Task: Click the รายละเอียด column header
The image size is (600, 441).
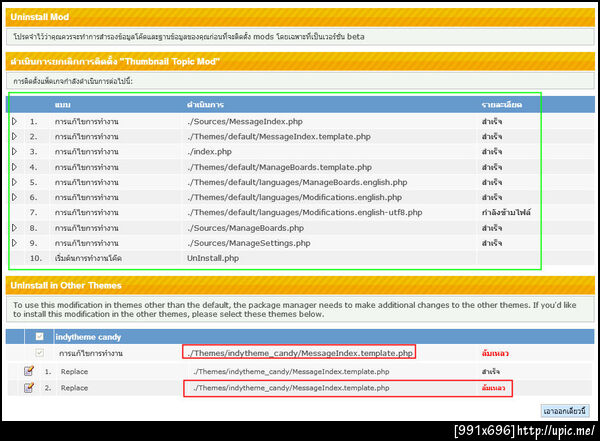Action: click(502, 105)
